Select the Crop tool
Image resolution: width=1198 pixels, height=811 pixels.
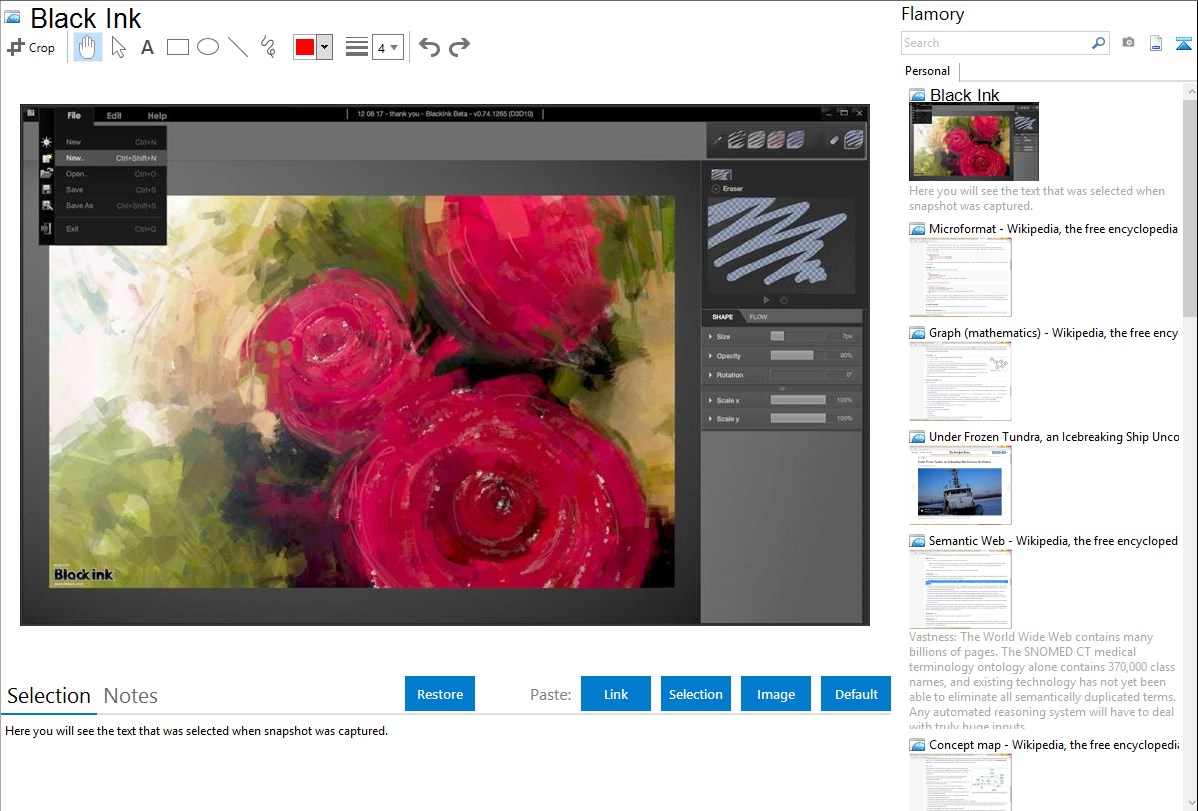click(x=31, y=47)
